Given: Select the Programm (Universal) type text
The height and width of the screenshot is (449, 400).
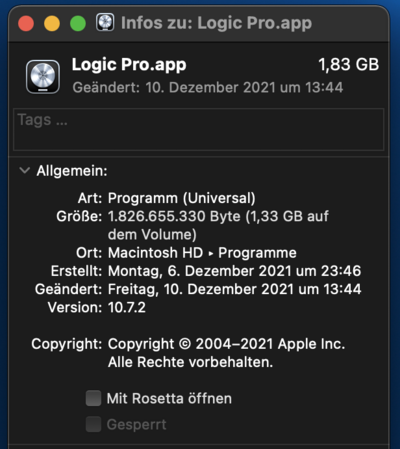Looking at the screenshot, I should pyautogui.click(x=182, y=198).
